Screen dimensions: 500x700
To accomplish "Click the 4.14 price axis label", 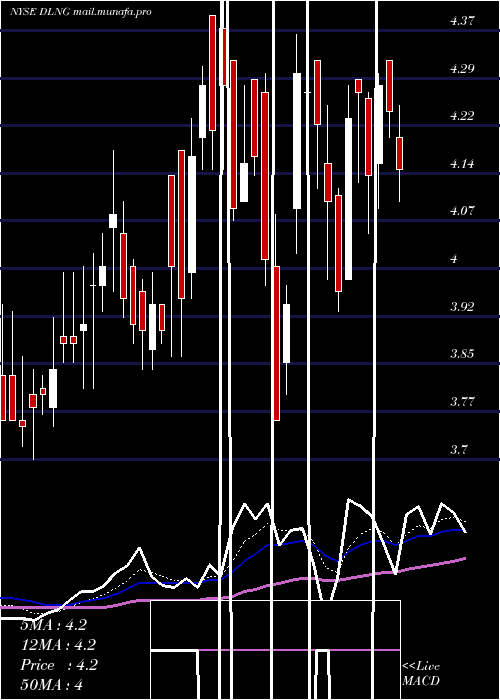I will click(462, 164).
